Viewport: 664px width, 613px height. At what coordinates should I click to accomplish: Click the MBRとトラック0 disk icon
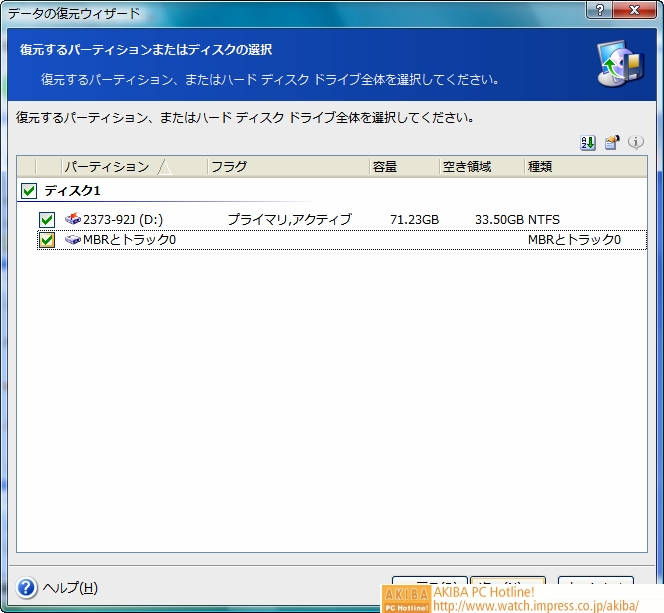pos(73,240)
